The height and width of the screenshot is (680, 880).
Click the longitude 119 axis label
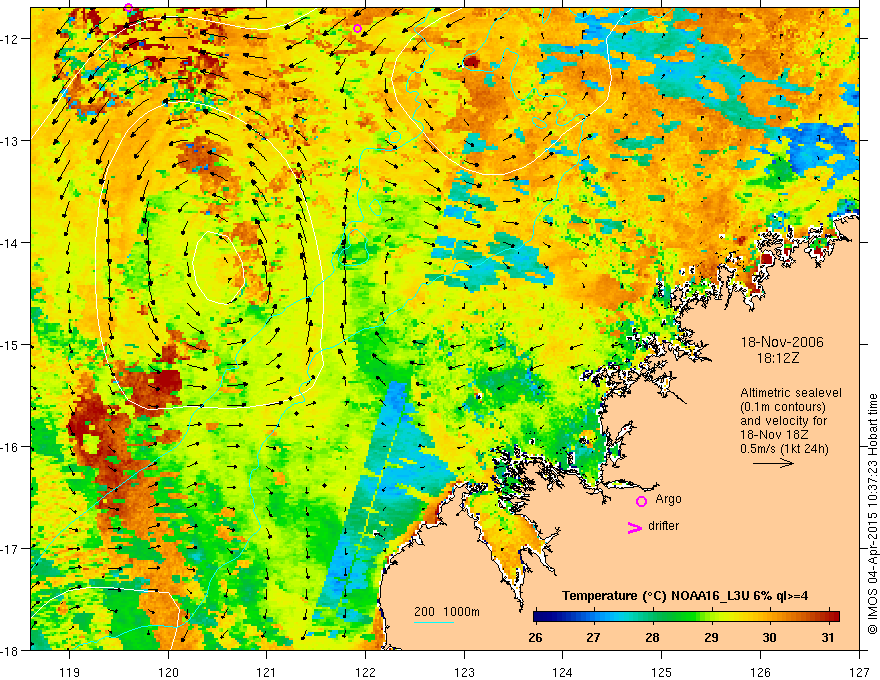coord(70,673)
